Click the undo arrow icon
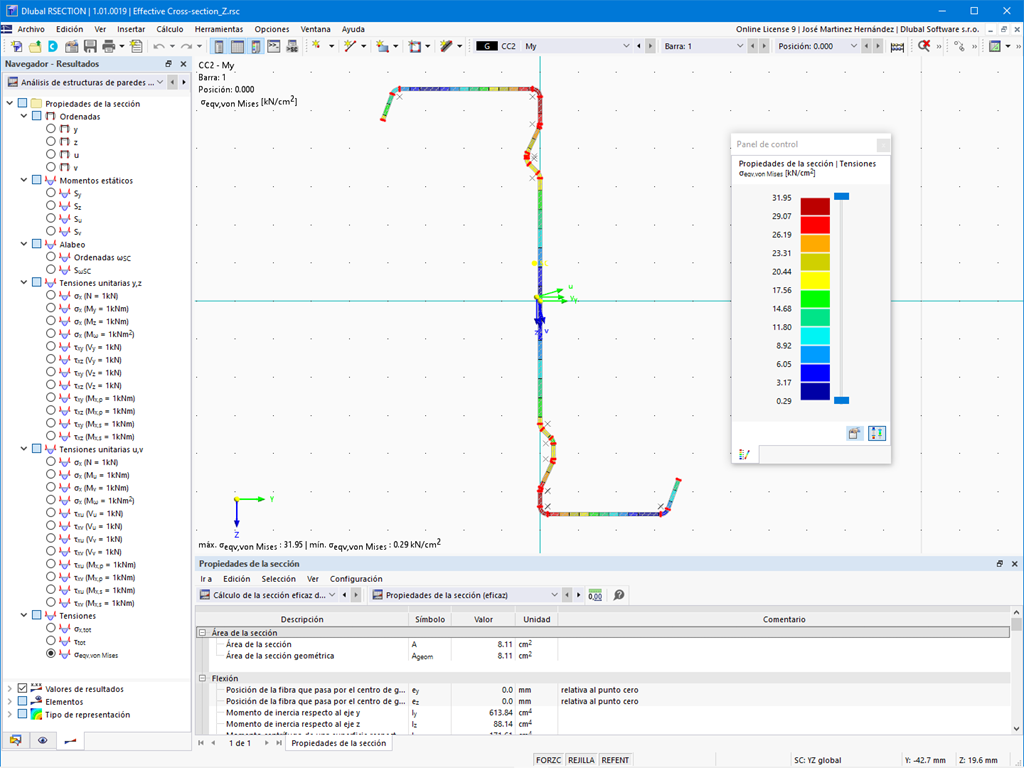This screenshot has width=1024, height=768. pos(158,46)
